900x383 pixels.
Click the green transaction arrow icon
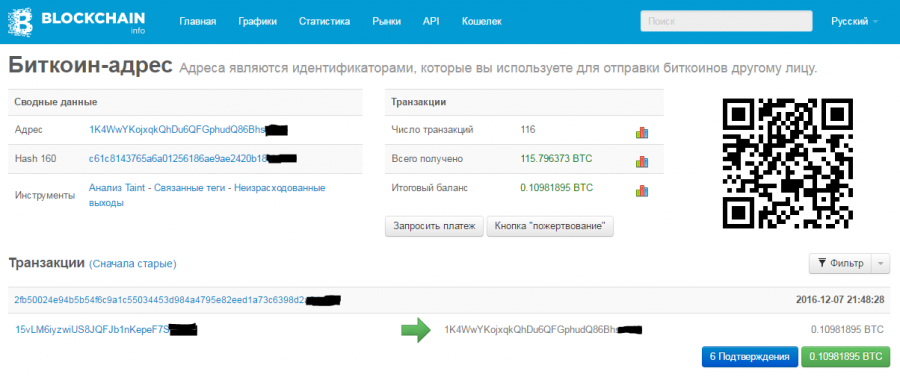pos(416,330)
